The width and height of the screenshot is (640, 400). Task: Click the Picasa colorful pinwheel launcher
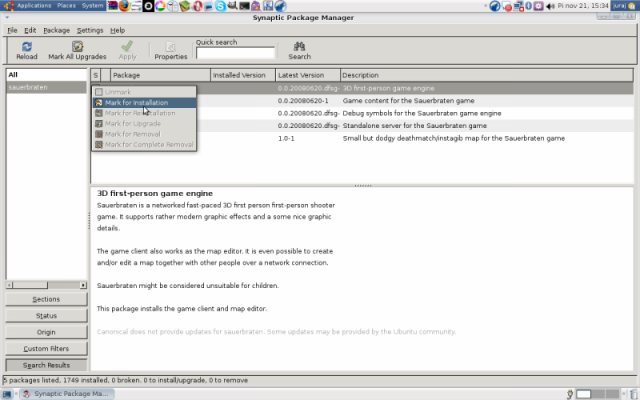point(160,6)
